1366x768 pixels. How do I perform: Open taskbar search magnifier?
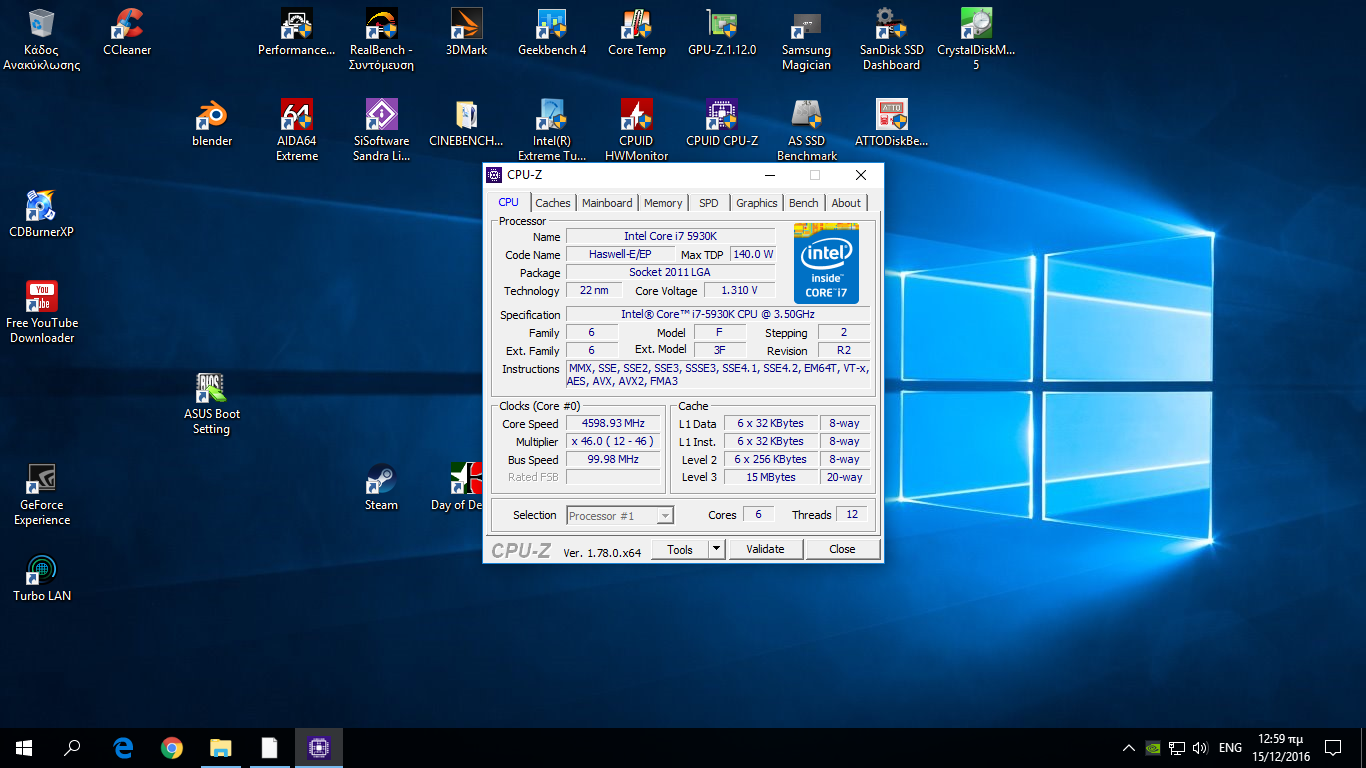pyautogui.click(x=72, y=748)
